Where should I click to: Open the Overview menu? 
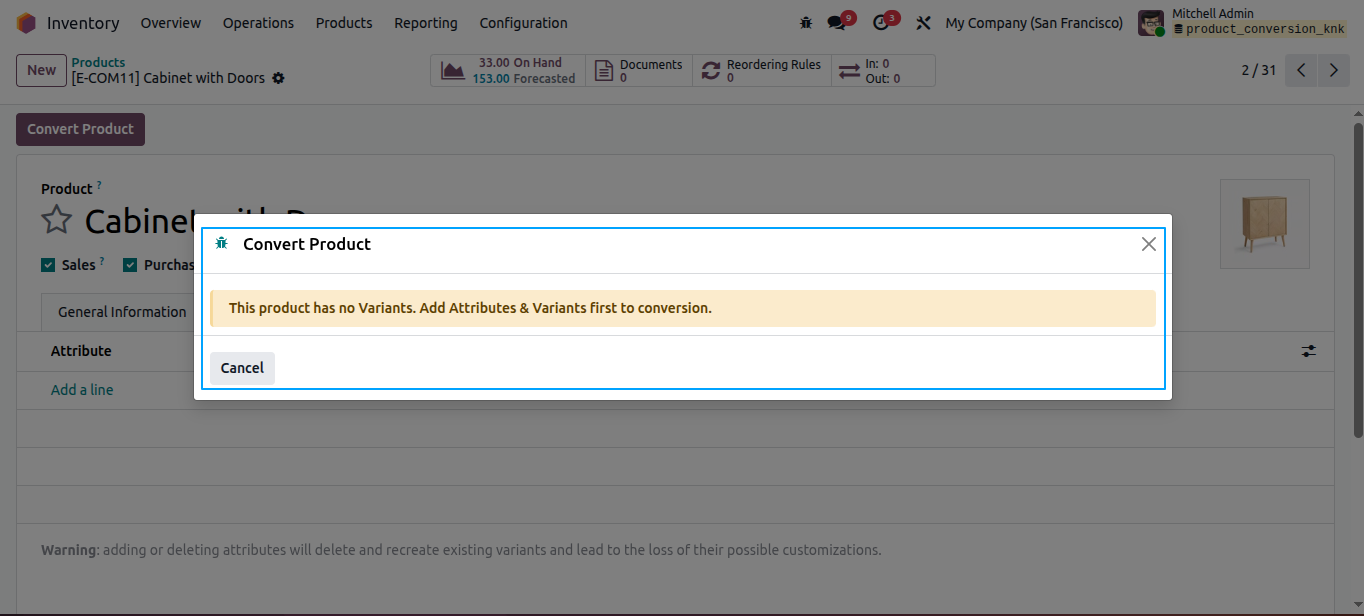tap(171, 23)
